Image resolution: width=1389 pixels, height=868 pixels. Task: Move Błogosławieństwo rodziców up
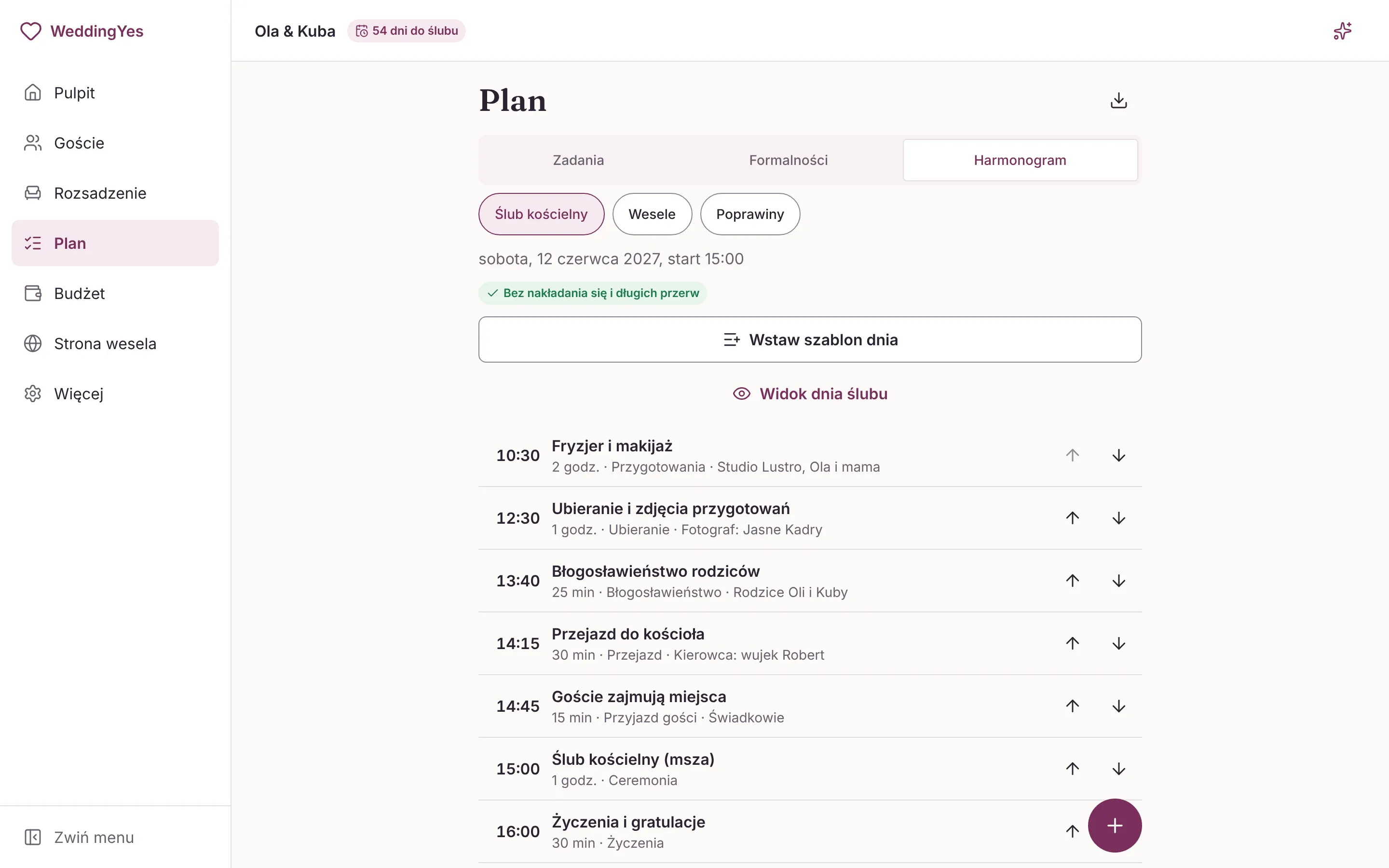pyautogui.click(x=1072, y=581)
